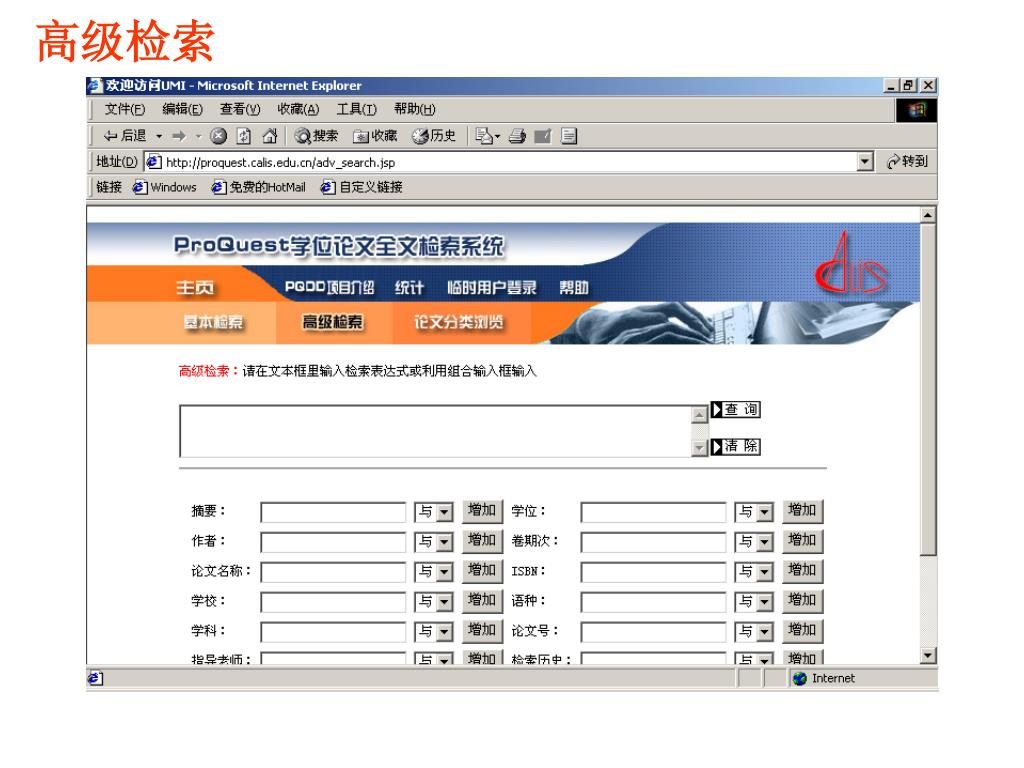This screenshot has width=1024, height=768.
Task: Open the 编辑(E) menu
Action: point(182,109)
